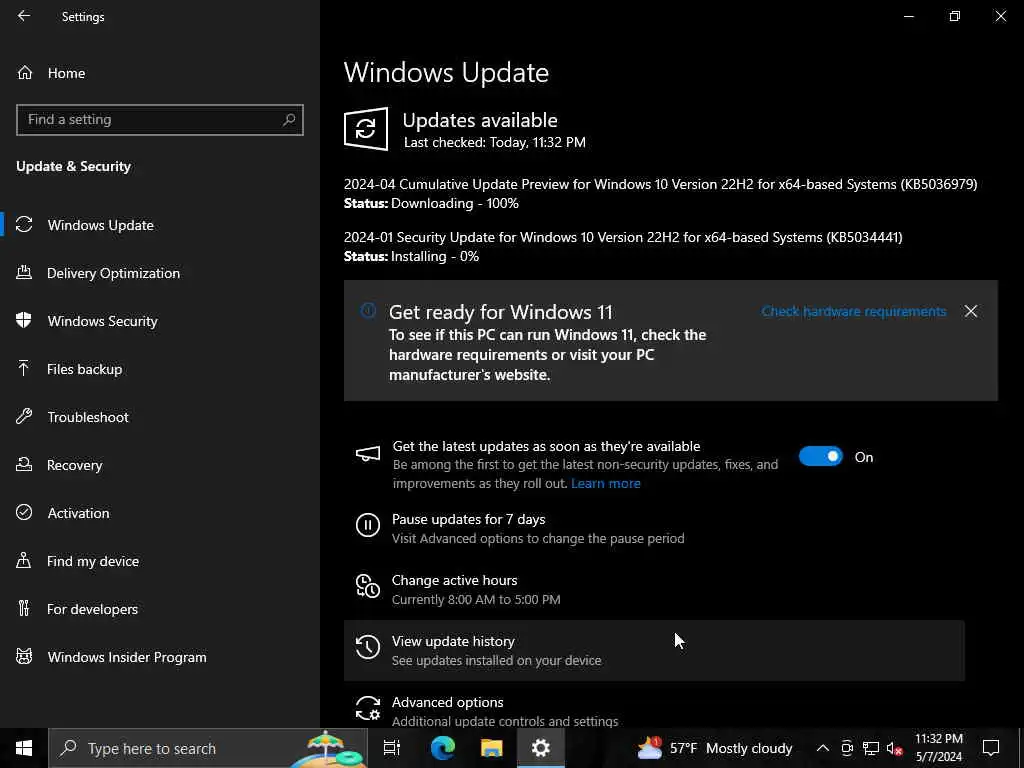Click the taskbar clock showing 11:32 PM
The width and height of the screenshot is (1024, 768).
(x=938, y=748)
